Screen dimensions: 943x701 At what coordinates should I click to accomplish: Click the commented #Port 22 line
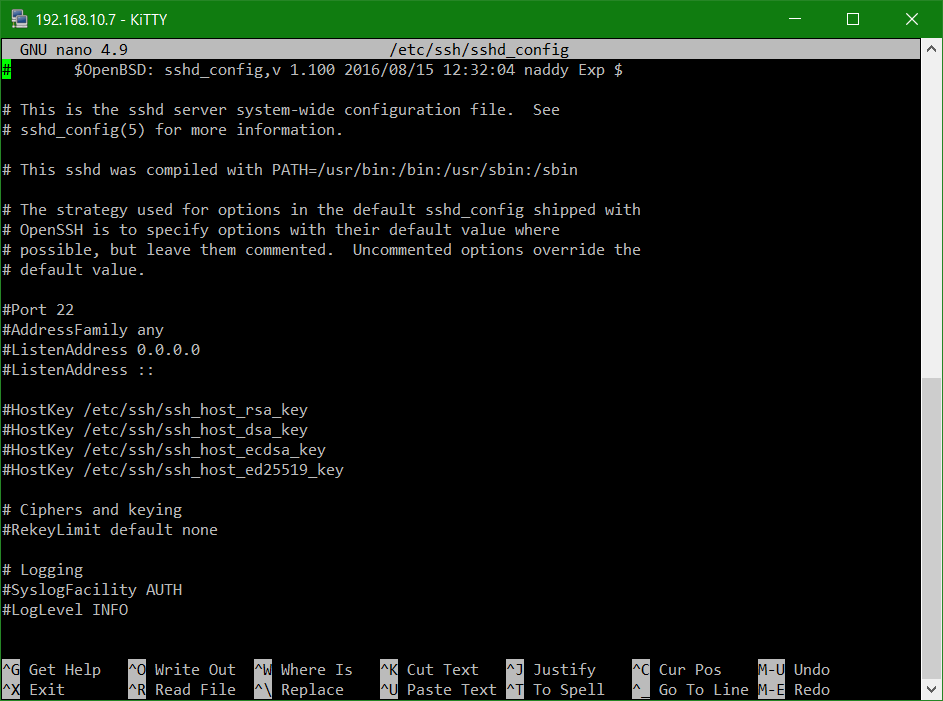click(38, 309)
